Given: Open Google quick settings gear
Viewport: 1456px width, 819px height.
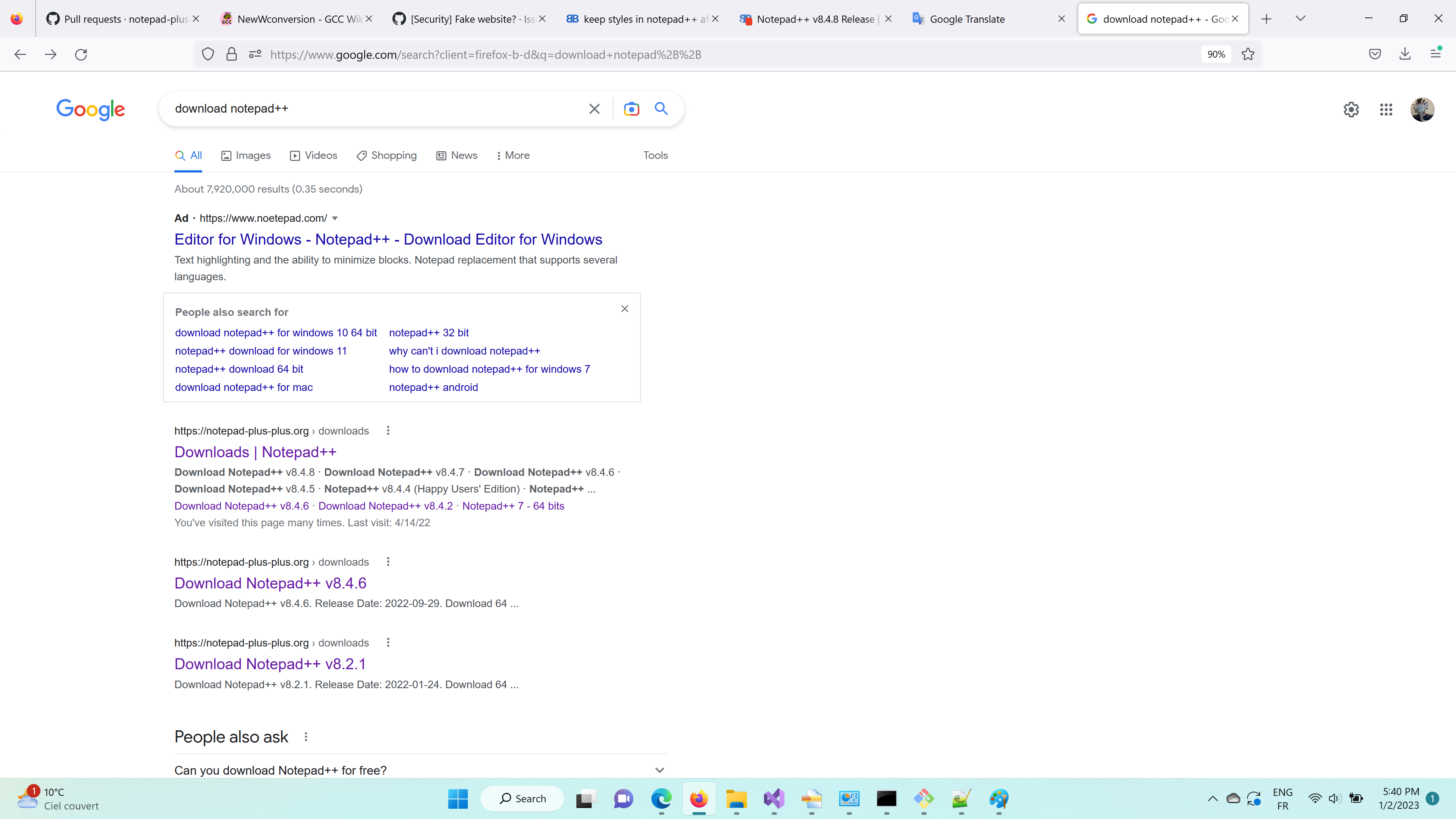Looking at the screenshot, I should 1351,110.
